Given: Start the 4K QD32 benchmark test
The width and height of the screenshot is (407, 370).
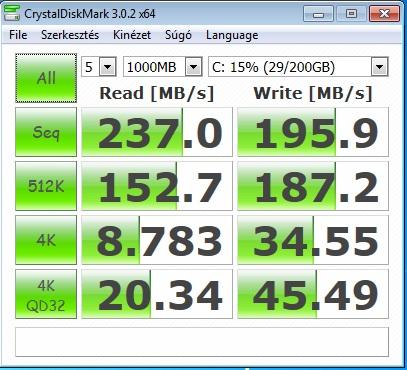Looking at the screenshot, I should [x=46, y=294].
